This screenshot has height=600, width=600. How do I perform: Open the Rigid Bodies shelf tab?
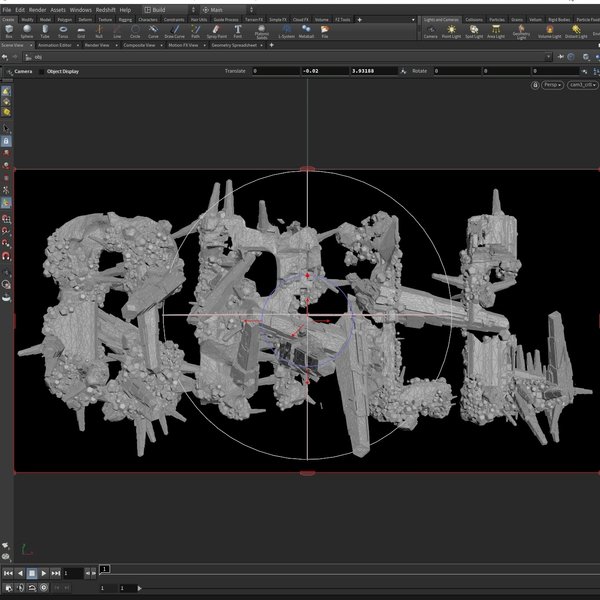pyautogui.click(x=559, y=20)
